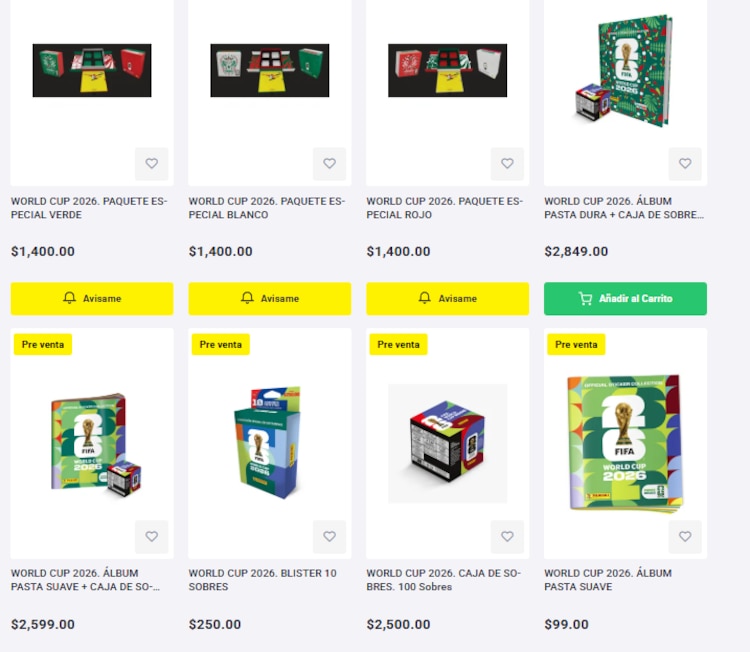The height and width of the screenshot is (652, 750).
Task: Open the Álbum Pasta Suave cover image
Action: (x=625, y=443)
